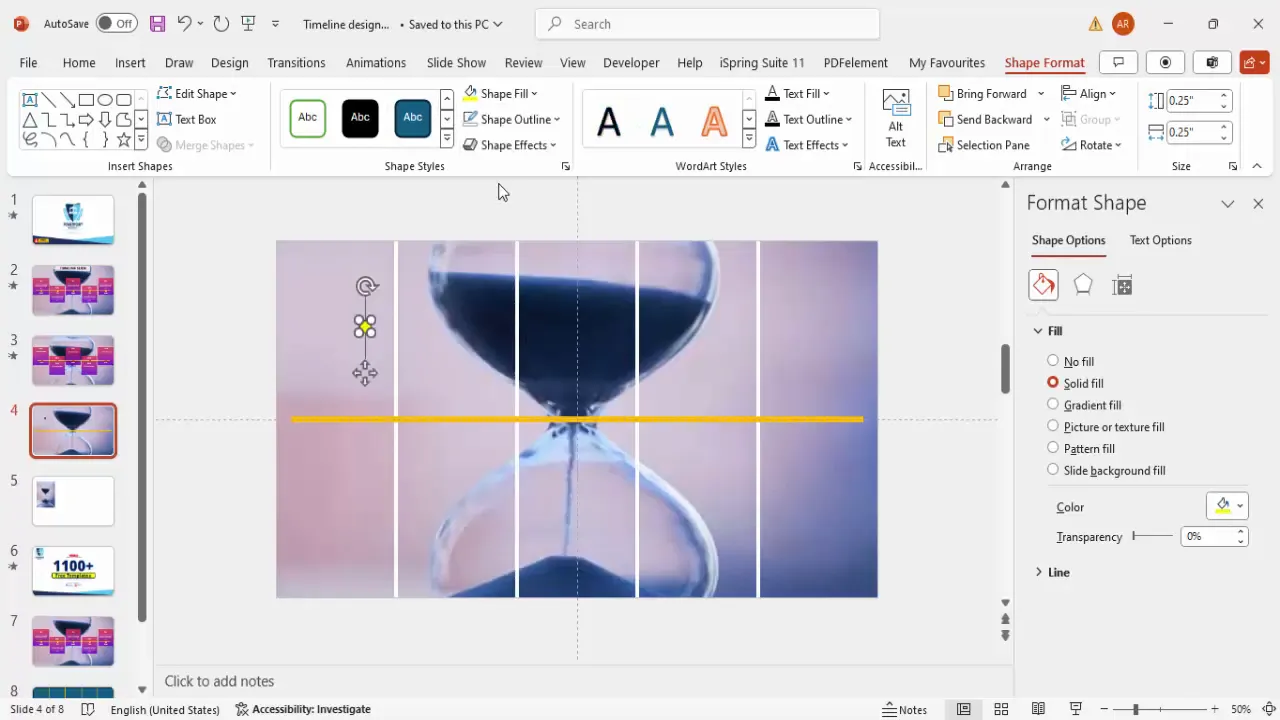Select Fill & Line icon in Format Shape
The width and height of the screenshot is (1280, 720).
point(1043,285)
